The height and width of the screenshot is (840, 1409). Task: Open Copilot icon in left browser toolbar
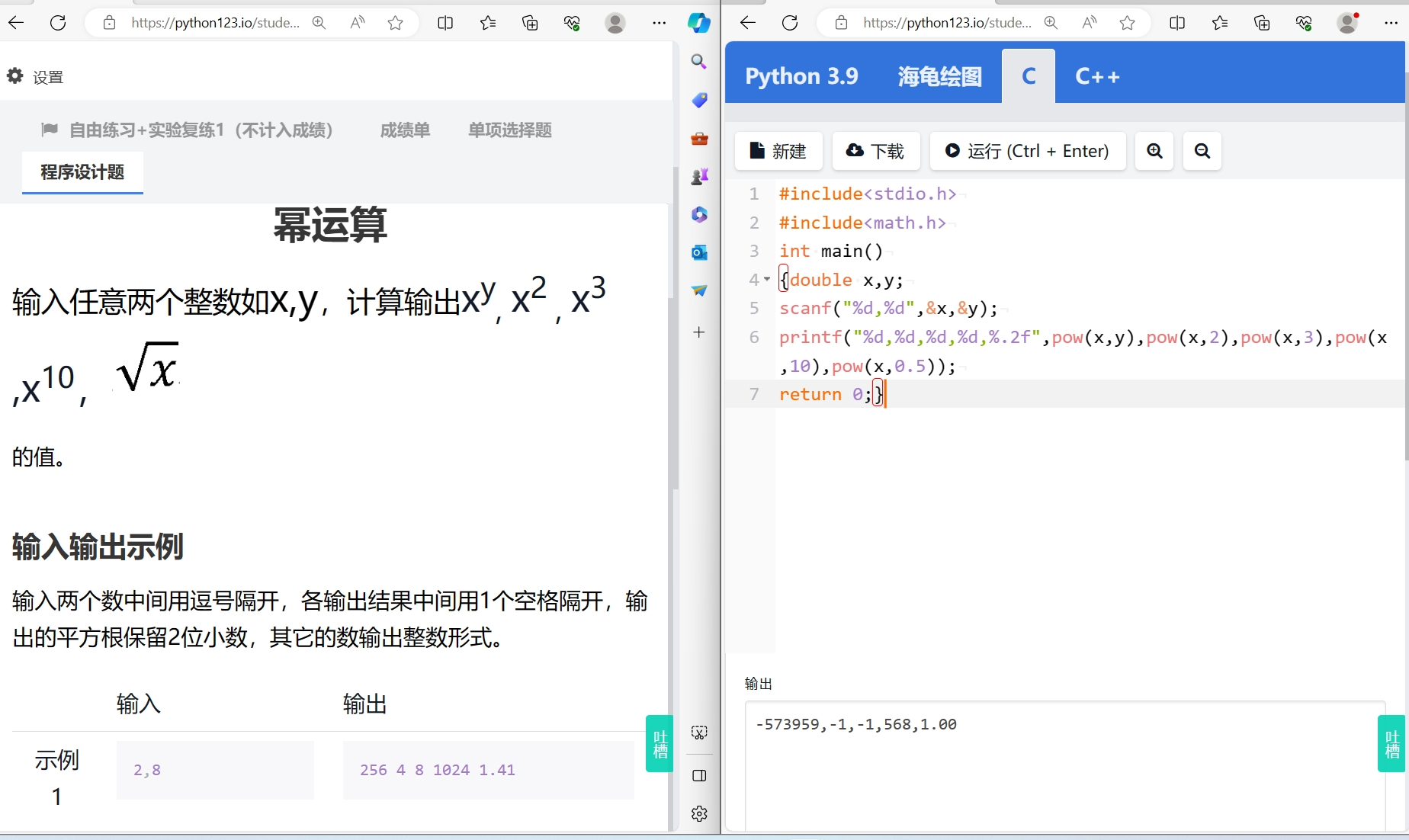(x=699, y=23)
